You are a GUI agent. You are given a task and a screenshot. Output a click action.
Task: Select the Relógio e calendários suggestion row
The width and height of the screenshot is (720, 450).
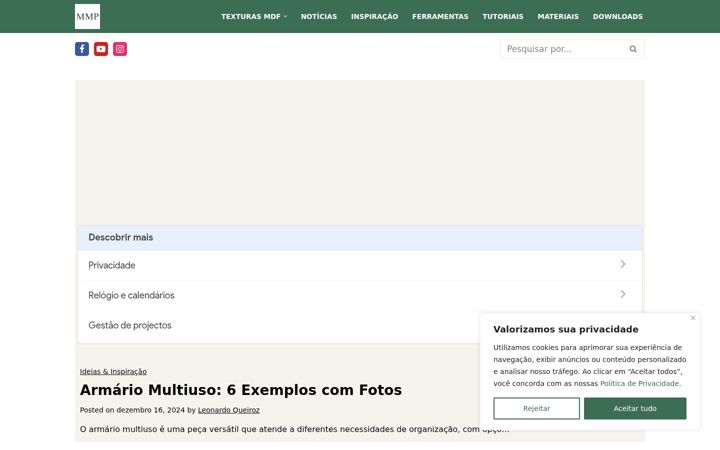(x=360, y=295)
